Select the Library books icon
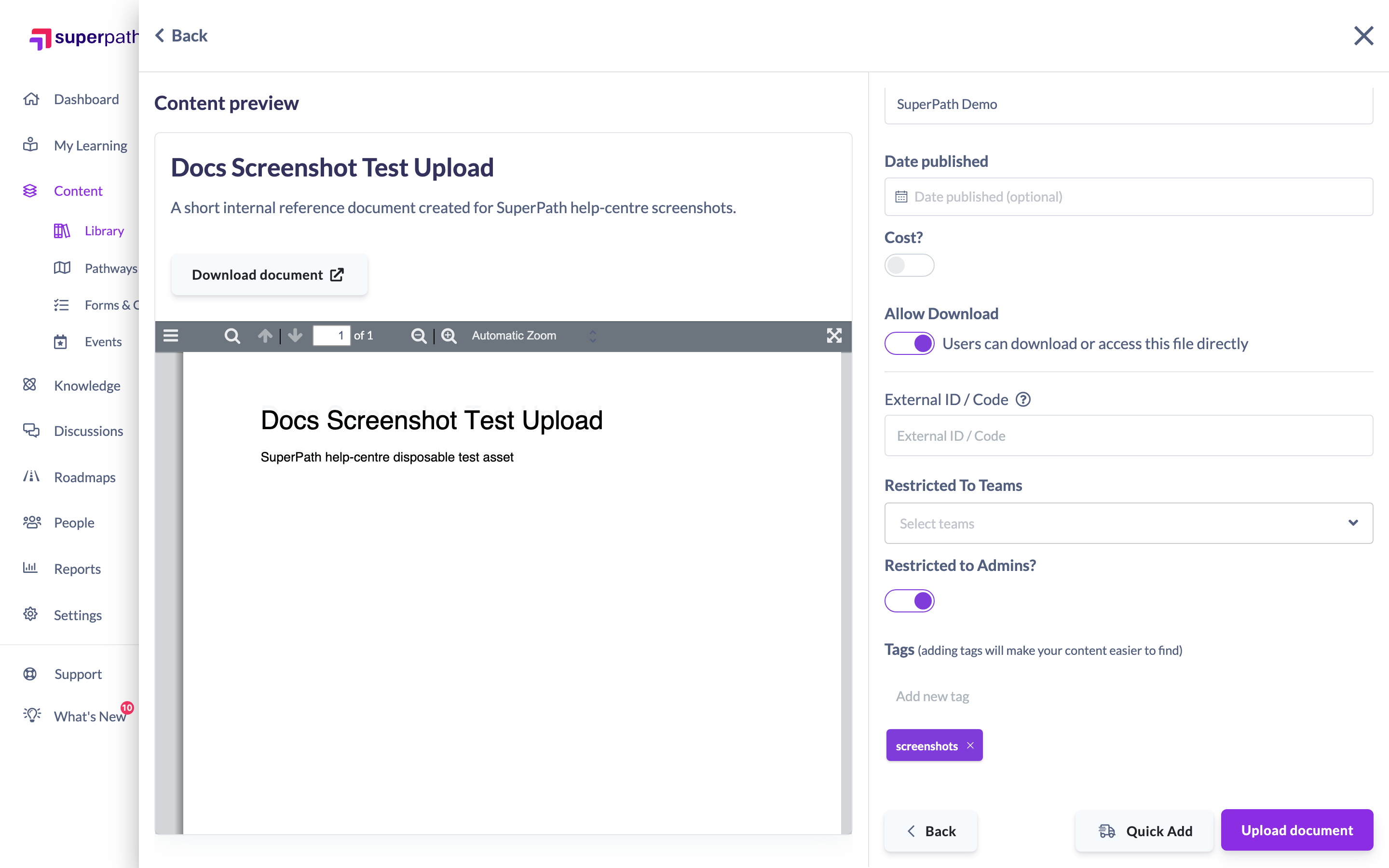Screen dimensions: 1389x868 tap(62, 231)
